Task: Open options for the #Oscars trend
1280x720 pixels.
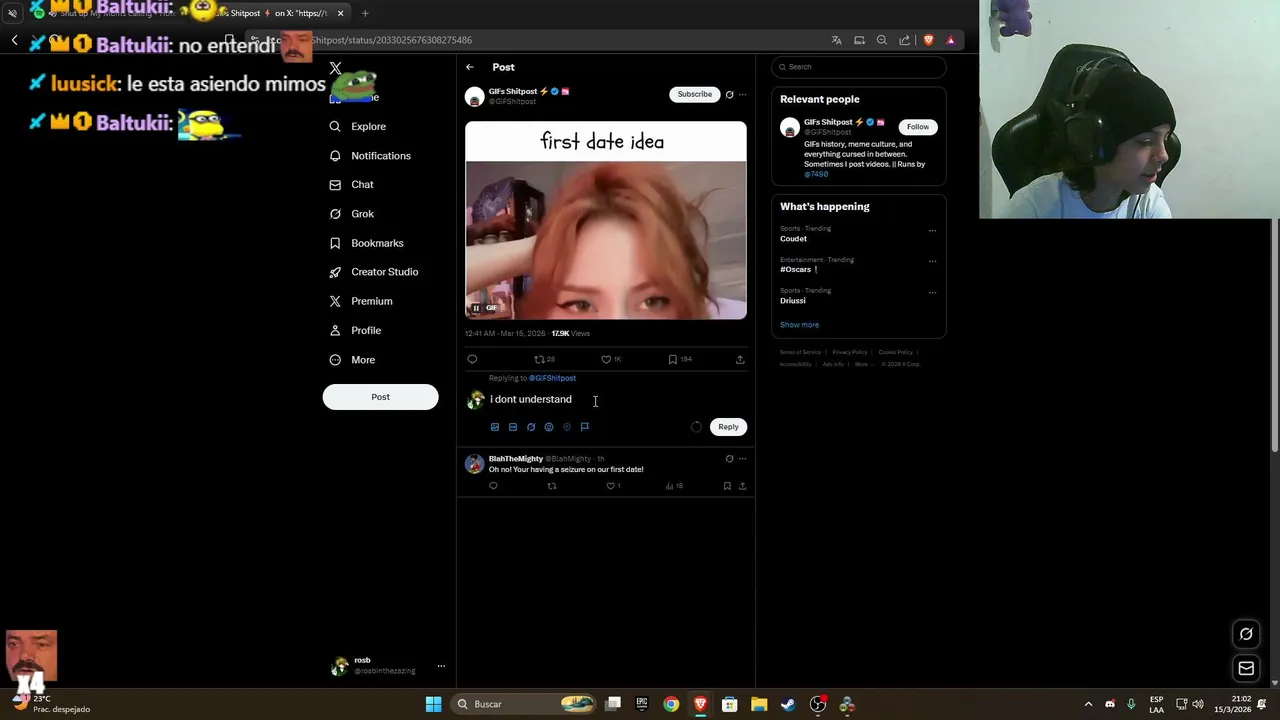Action: coord(932,261)
